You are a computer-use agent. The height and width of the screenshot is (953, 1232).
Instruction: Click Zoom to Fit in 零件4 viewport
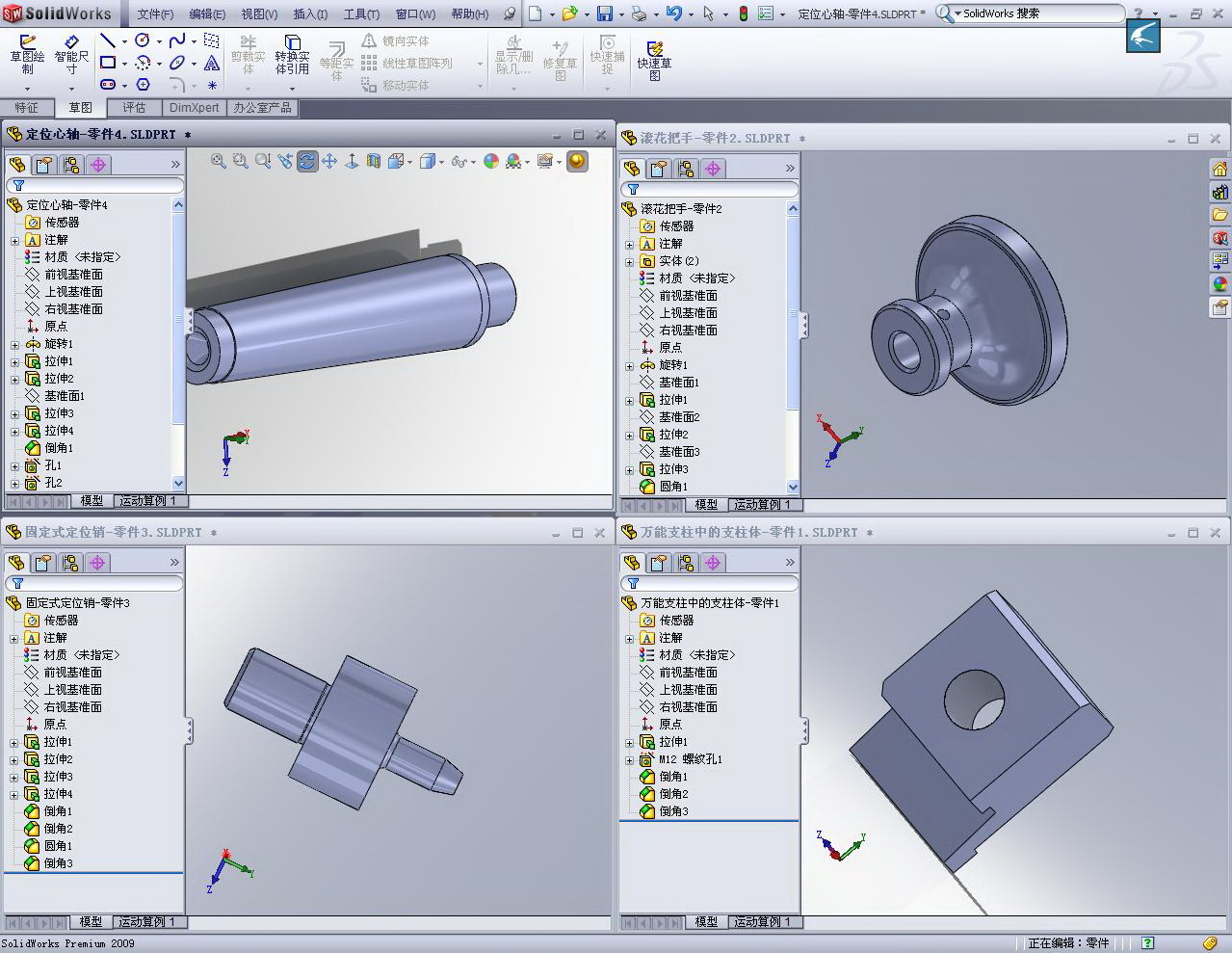coord(219,162)
